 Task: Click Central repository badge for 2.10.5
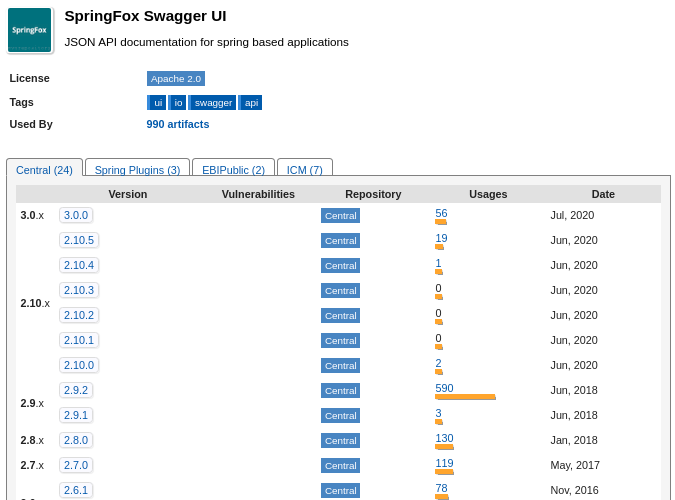point(341,241)
